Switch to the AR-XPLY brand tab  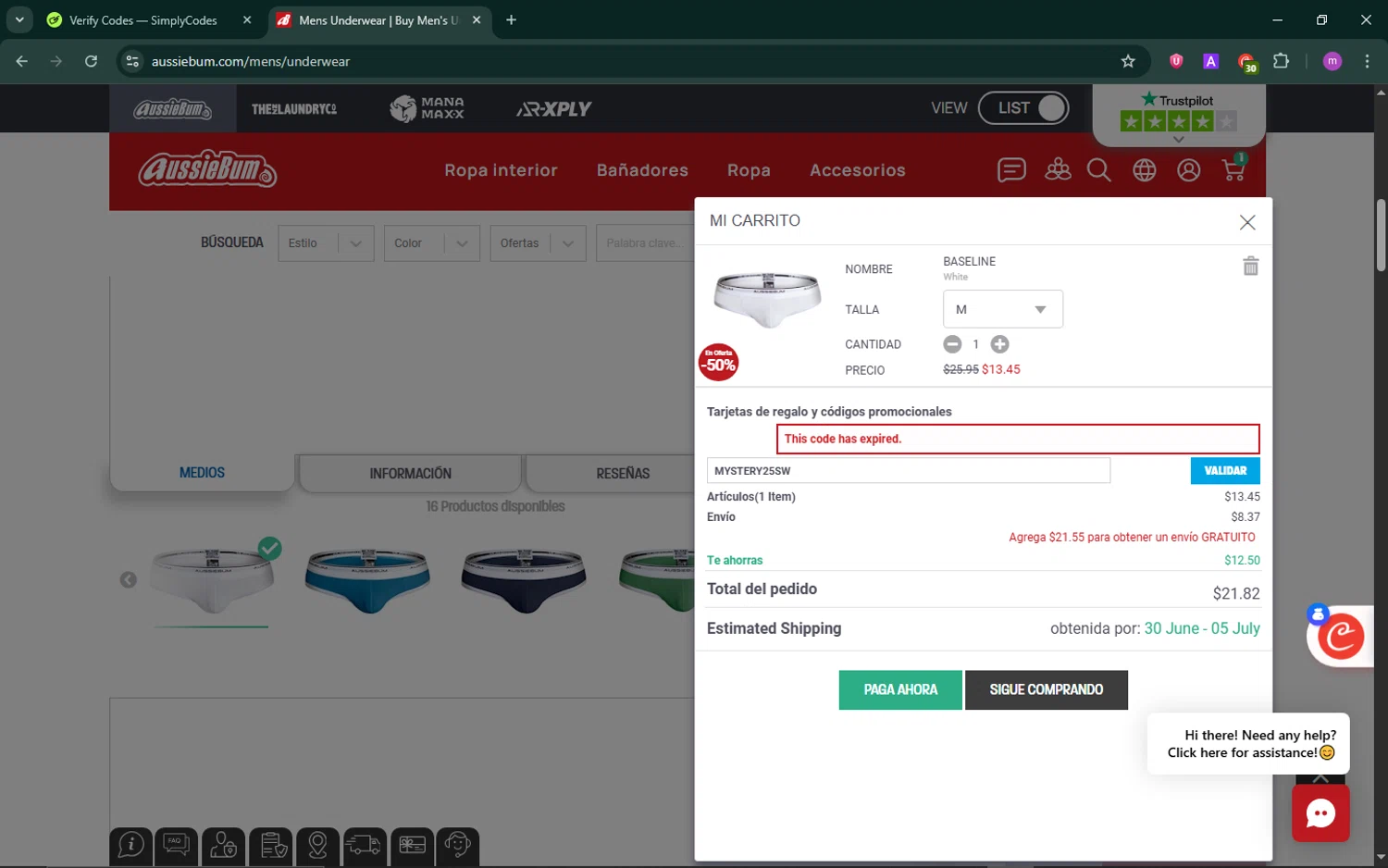(x=554, y=109)
